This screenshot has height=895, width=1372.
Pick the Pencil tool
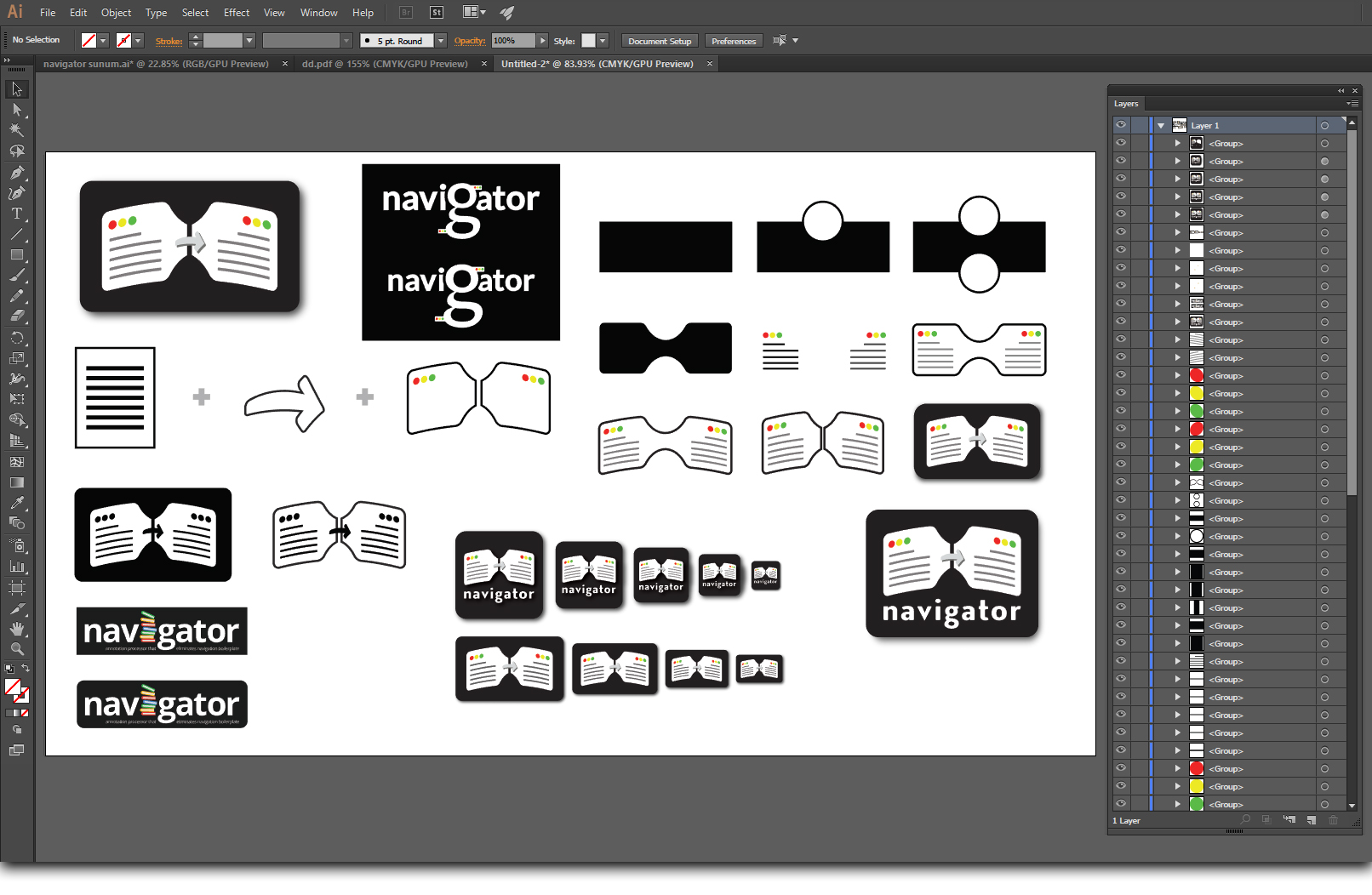(x=17, y=296)
